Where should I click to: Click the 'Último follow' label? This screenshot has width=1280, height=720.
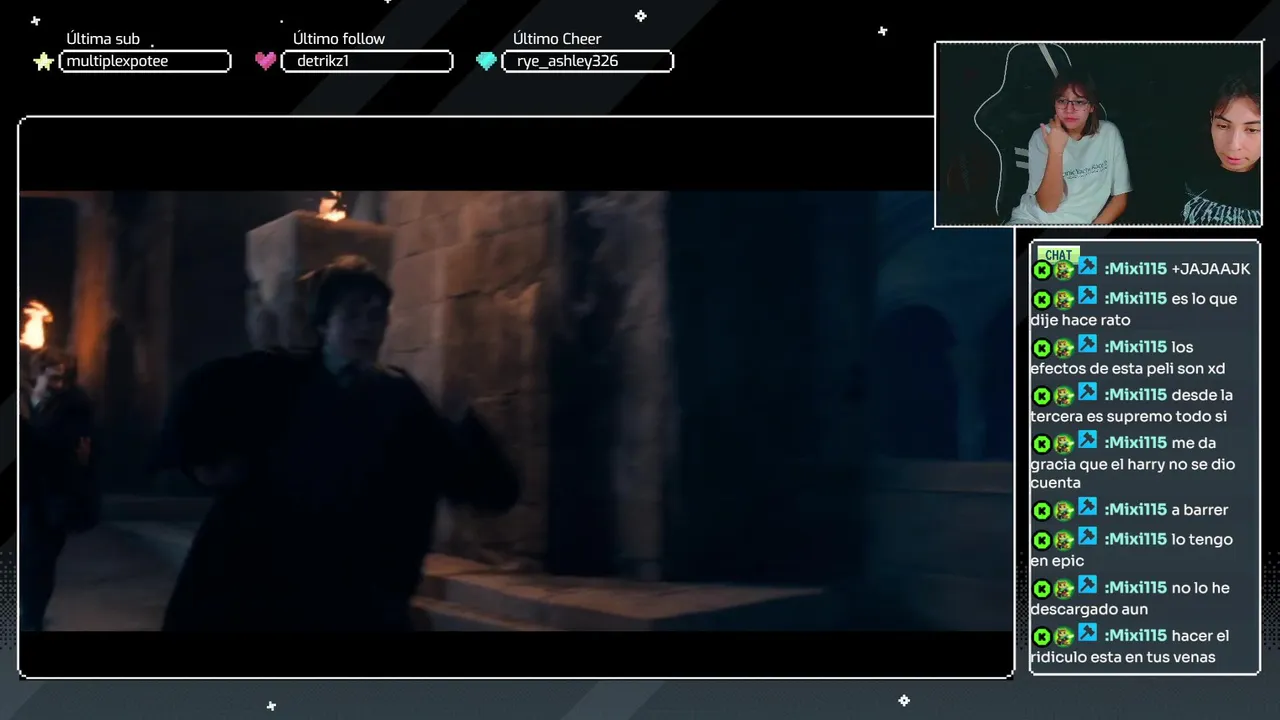point(339,39)
